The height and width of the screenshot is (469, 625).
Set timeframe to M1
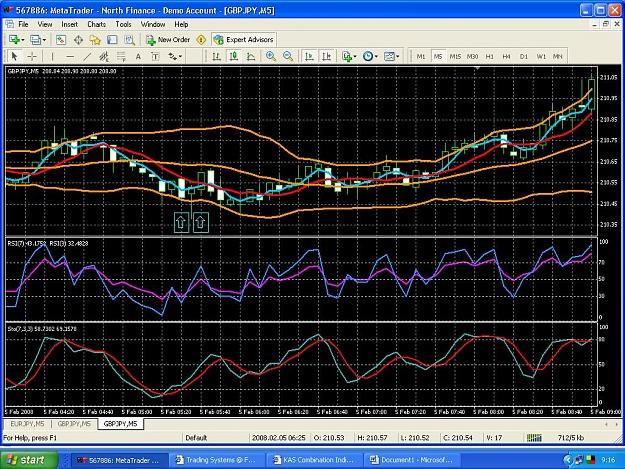tap(421, 57)
